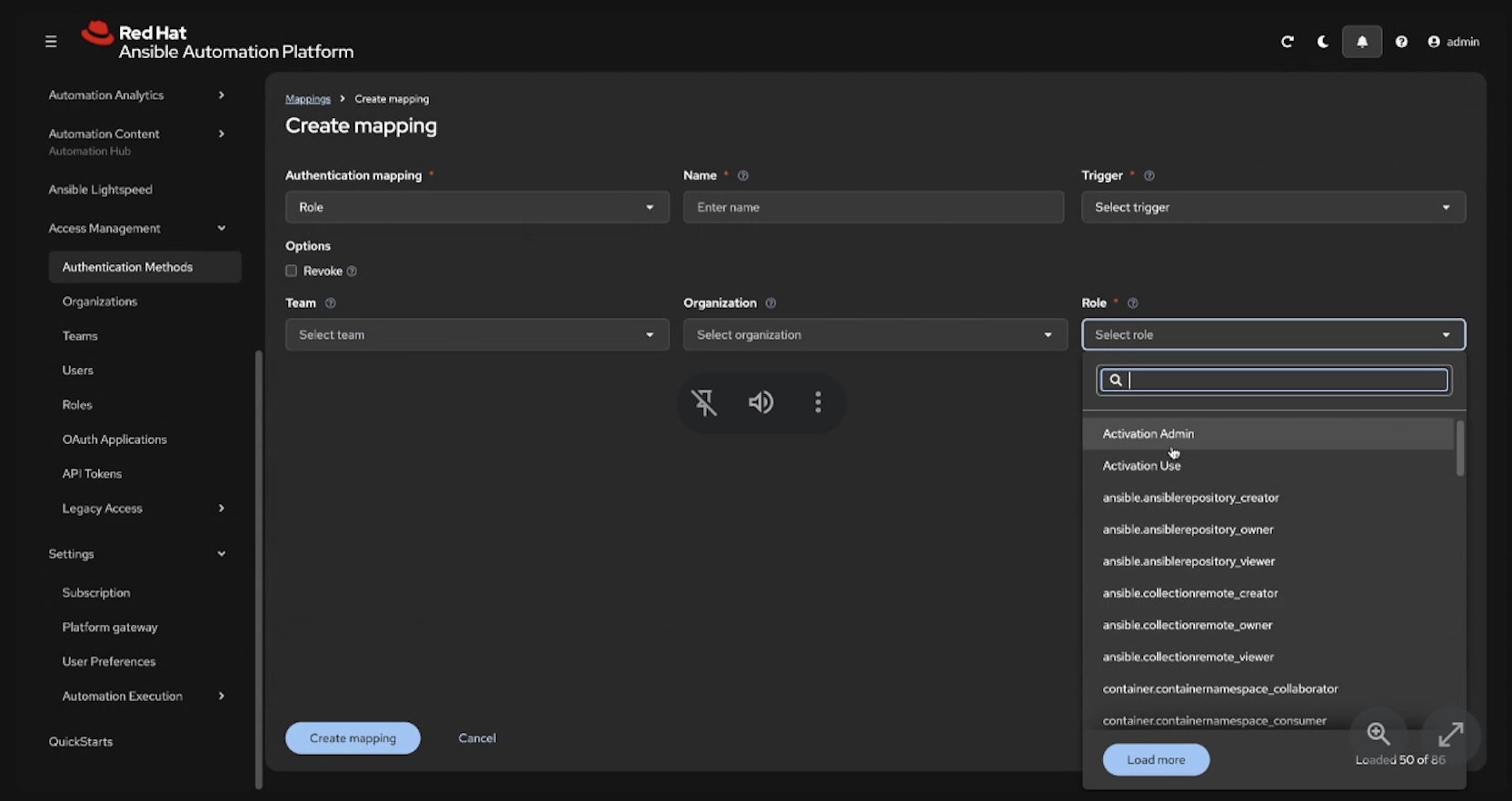Click the unpin icon in floating toolbar

[704, 402]
